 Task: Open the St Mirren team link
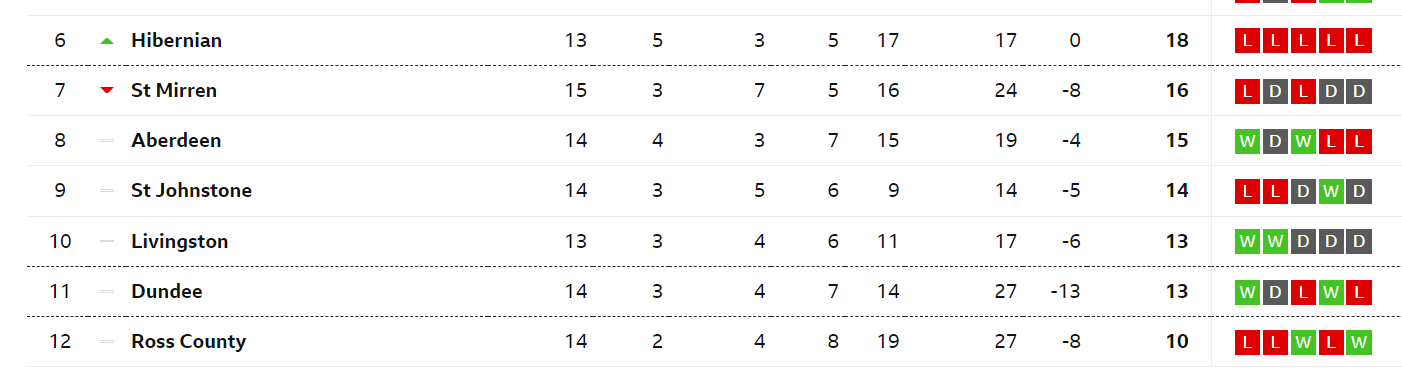tap(174, 91)
